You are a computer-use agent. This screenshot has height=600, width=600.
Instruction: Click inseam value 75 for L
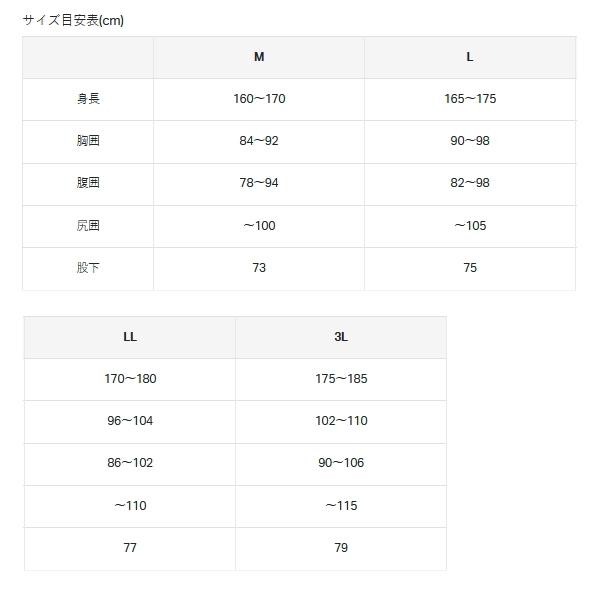[x=470, y=268]
